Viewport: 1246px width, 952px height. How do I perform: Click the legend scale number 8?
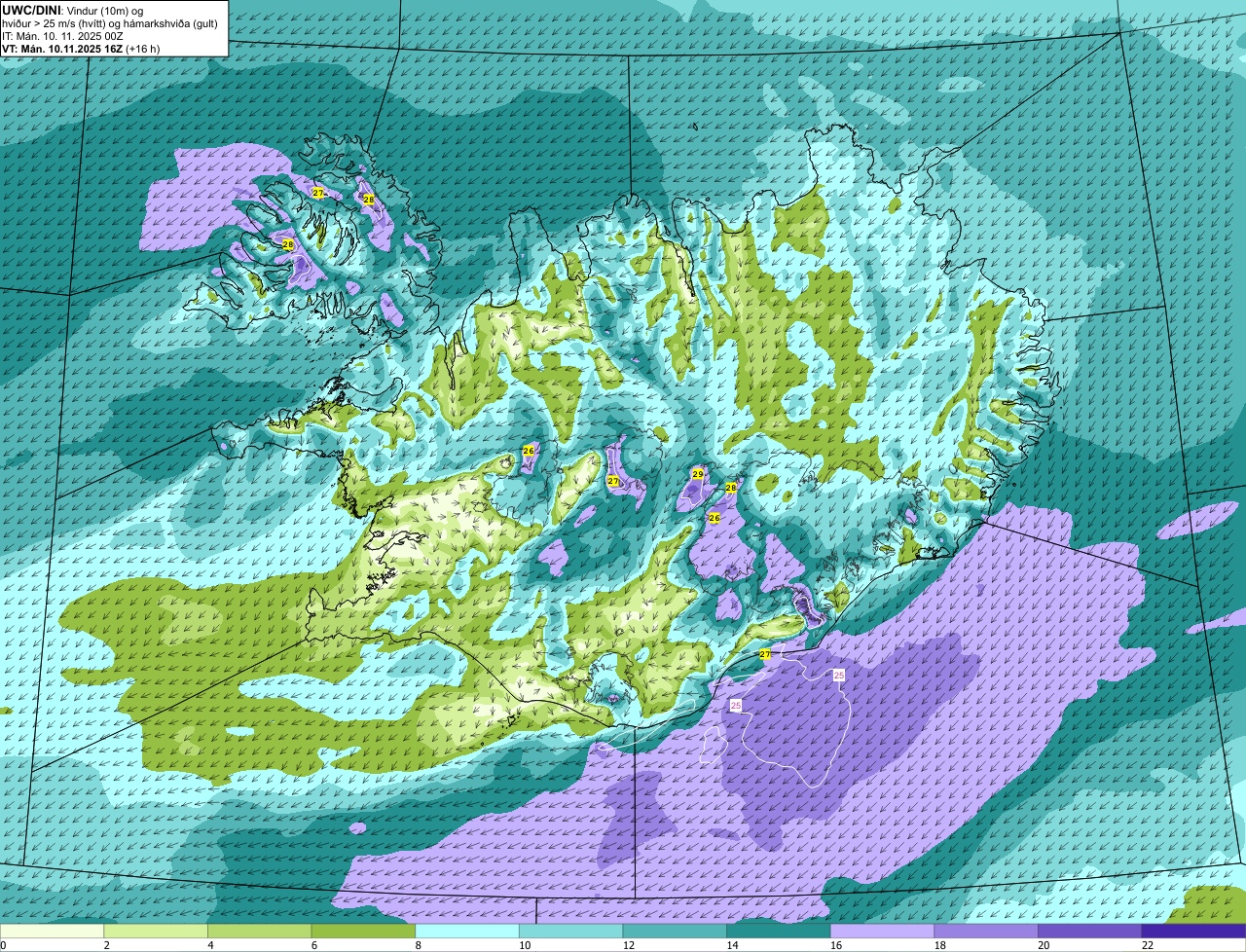click(x=418, y=945)
